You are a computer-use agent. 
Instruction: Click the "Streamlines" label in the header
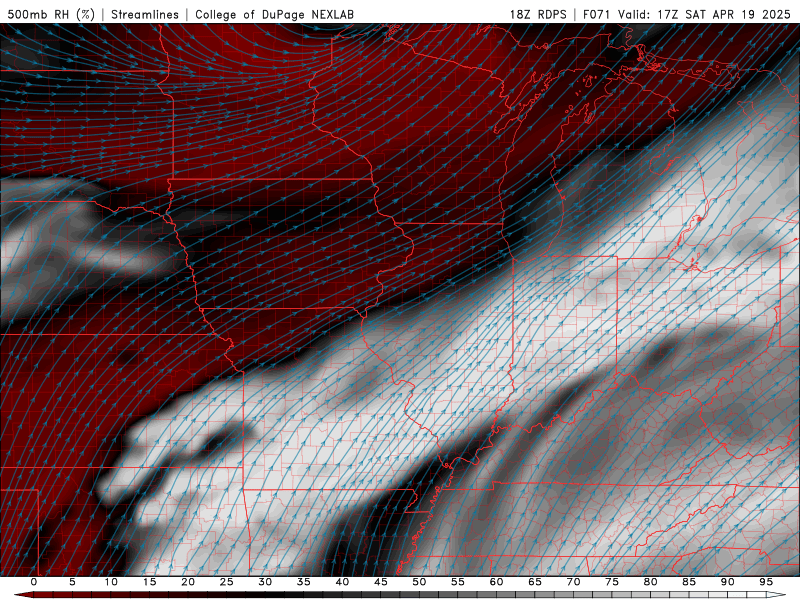(x=145, y=14)
